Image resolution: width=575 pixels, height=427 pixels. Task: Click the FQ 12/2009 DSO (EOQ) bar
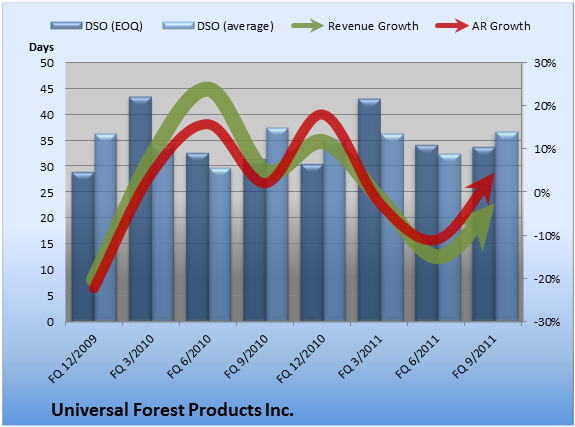point(83,247)
